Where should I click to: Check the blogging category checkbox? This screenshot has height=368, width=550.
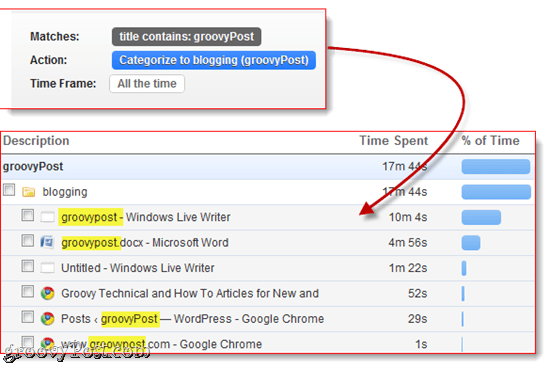(9, 190)
